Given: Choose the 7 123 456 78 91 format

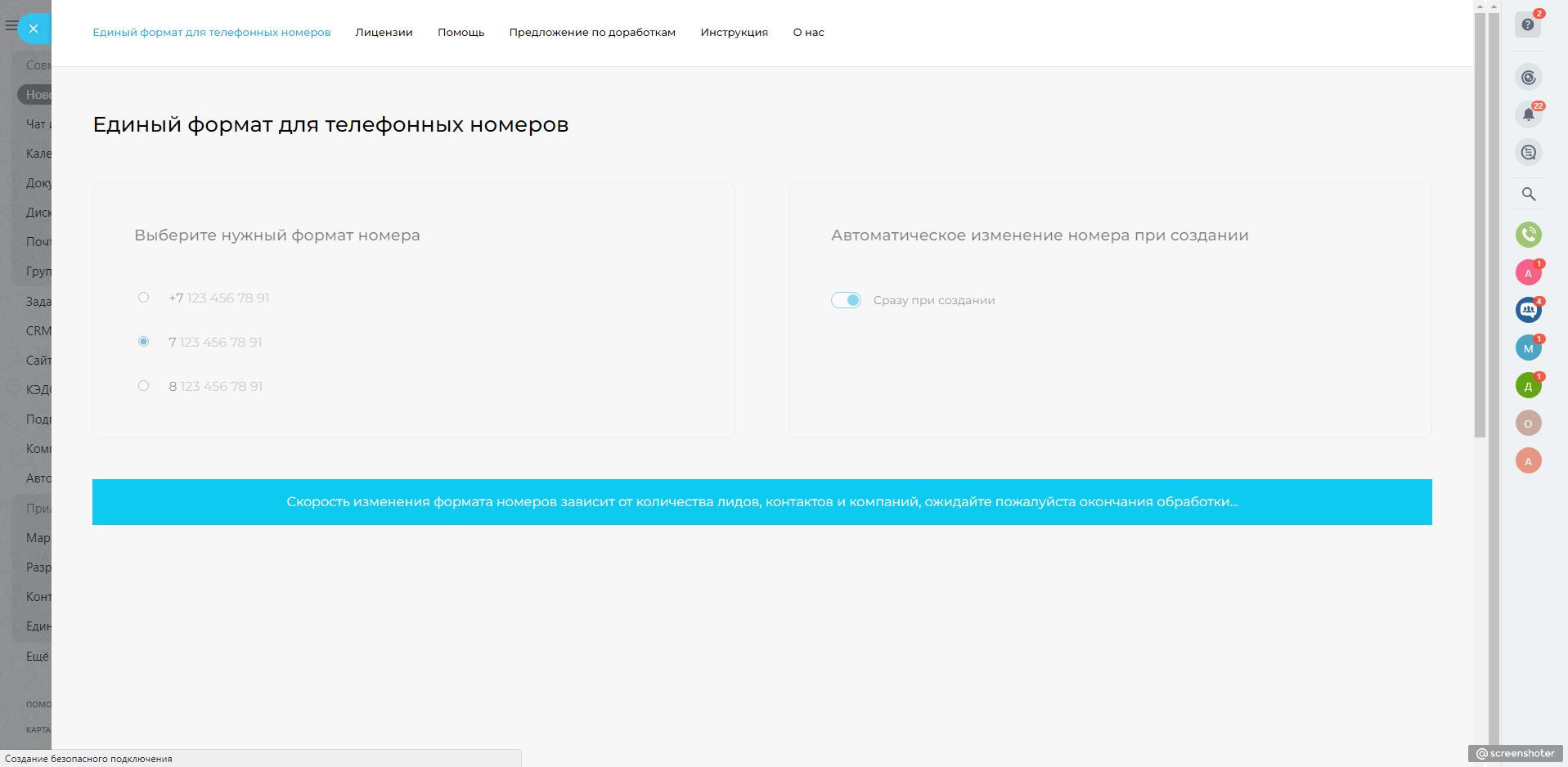Looking at the screenshot, I should point(144,342).
